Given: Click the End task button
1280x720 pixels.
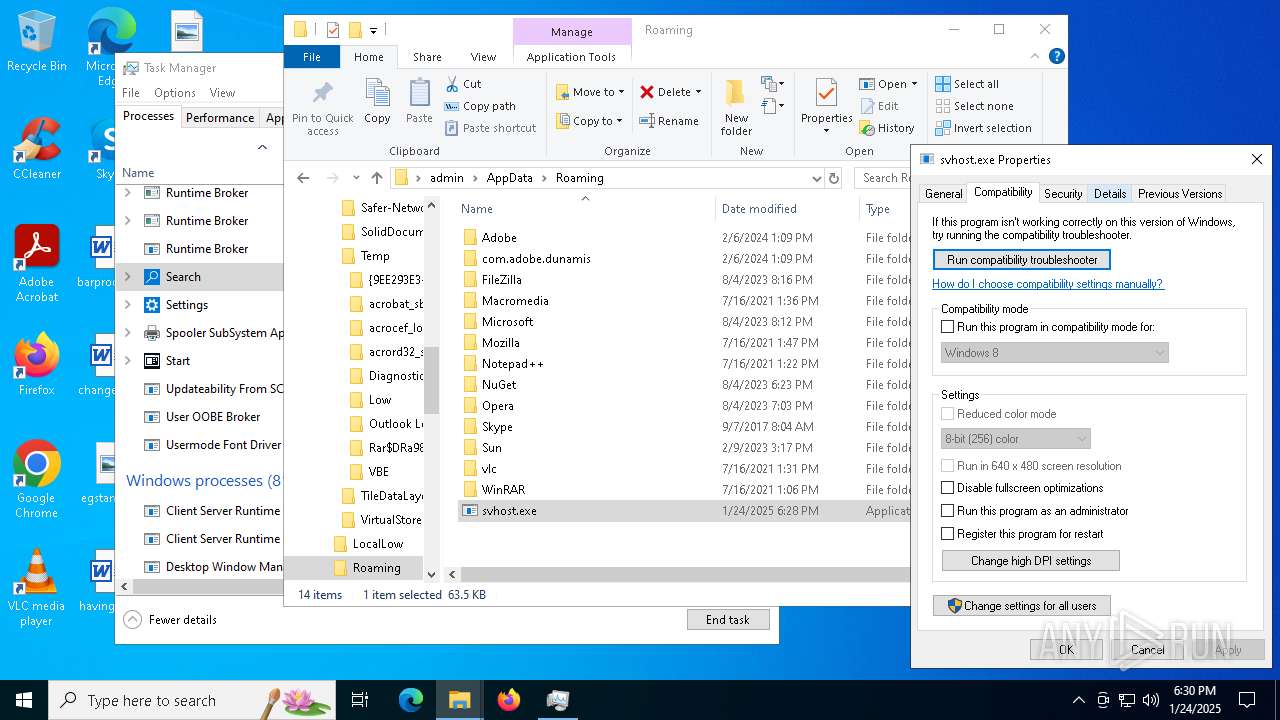Looking at the screenshot, I should tap(728, 620).
